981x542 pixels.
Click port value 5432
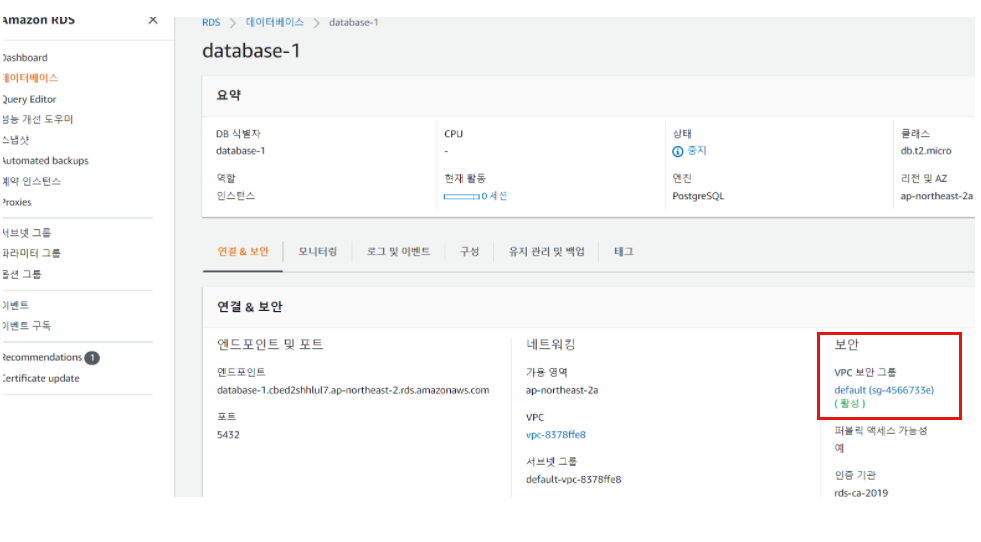tap(228, 434)
